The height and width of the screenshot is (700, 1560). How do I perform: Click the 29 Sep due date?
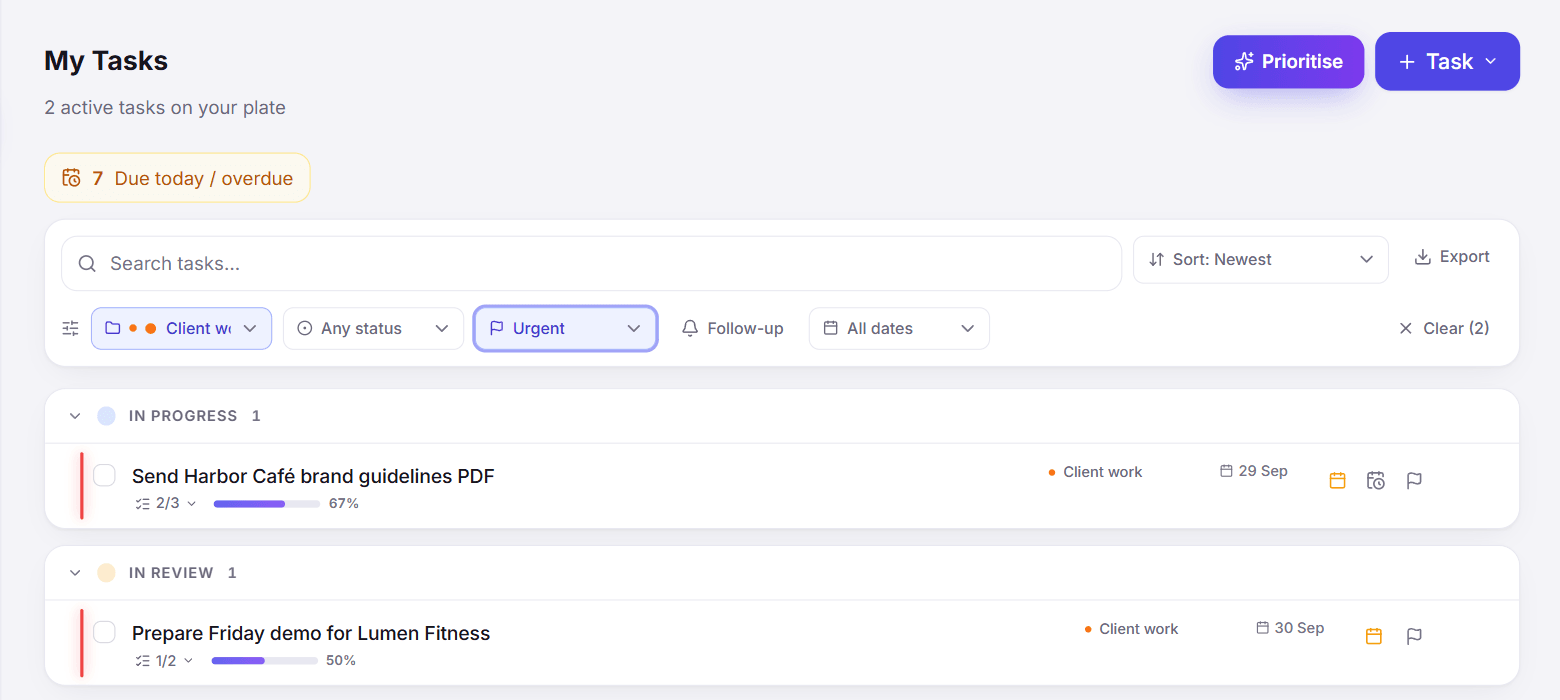pyautogui.click(x=1254, y=471)
